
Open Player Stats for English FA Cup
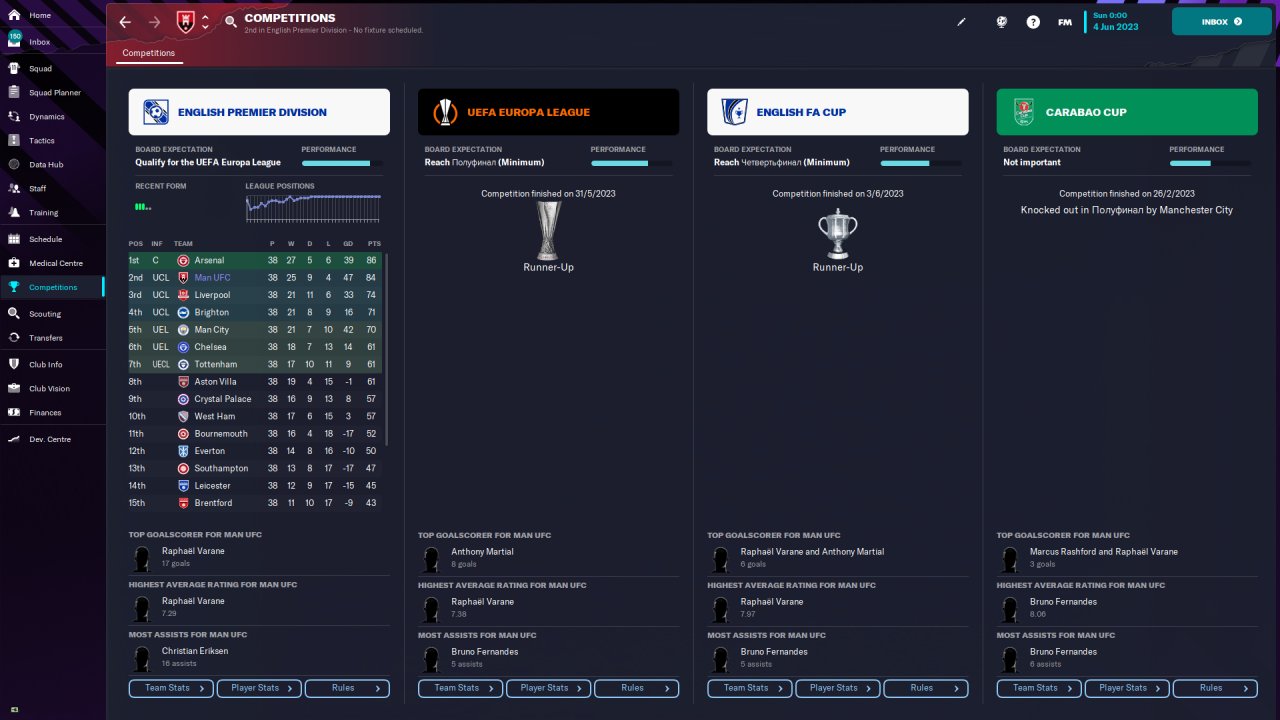[x=838, y=688]
